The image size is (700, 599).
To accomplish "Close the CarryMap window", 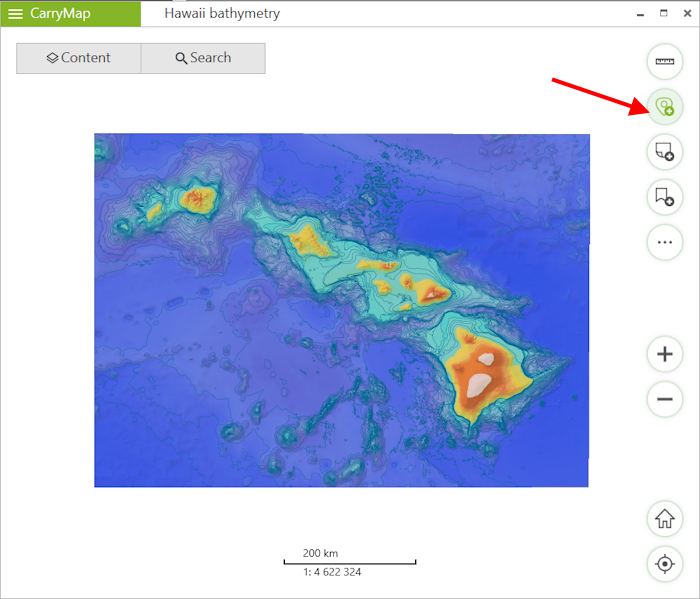I will pos(687,13).
